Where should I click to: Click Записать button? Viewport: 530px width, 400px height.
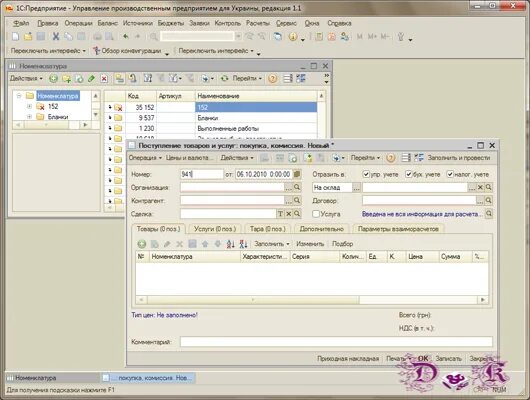coord(448,358)
